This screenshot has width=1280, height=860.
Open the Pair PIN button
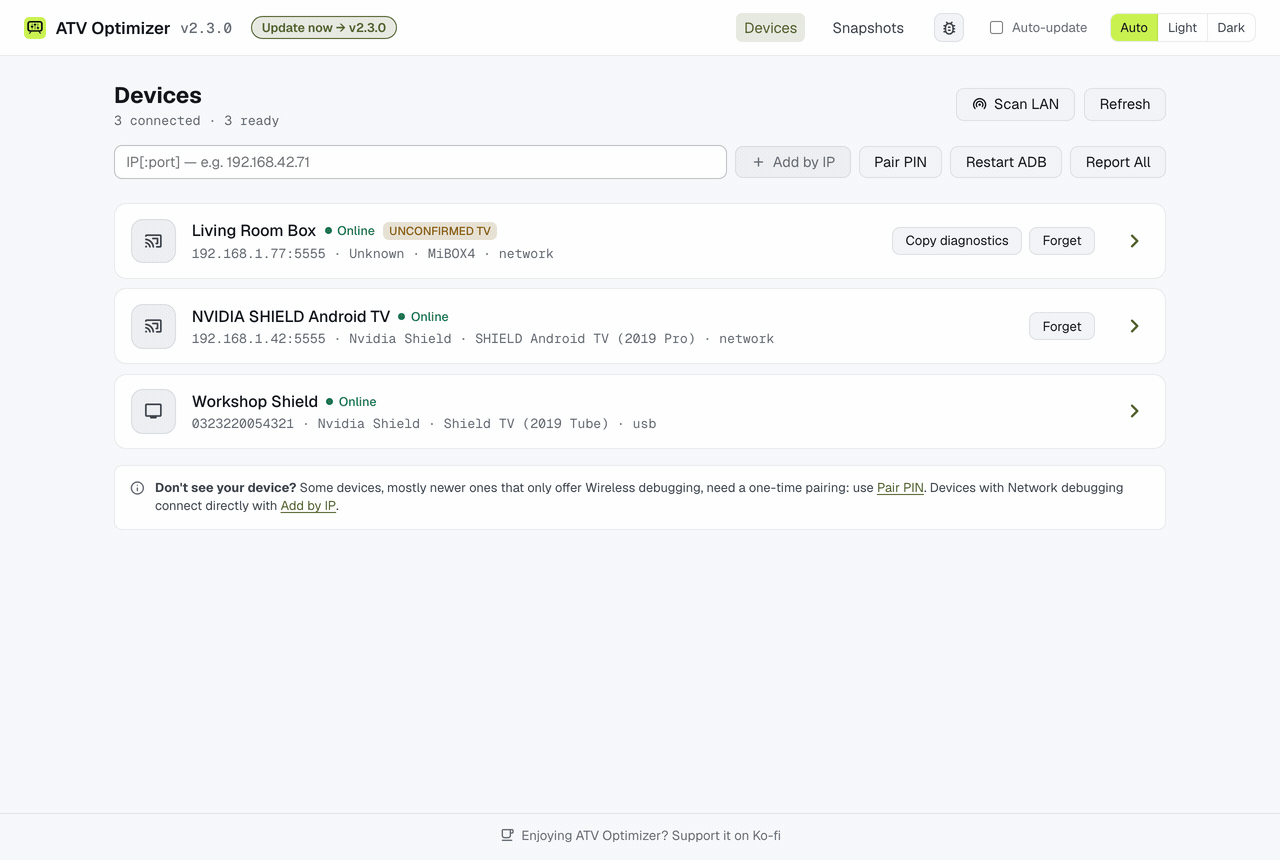[x=900, y=162]
